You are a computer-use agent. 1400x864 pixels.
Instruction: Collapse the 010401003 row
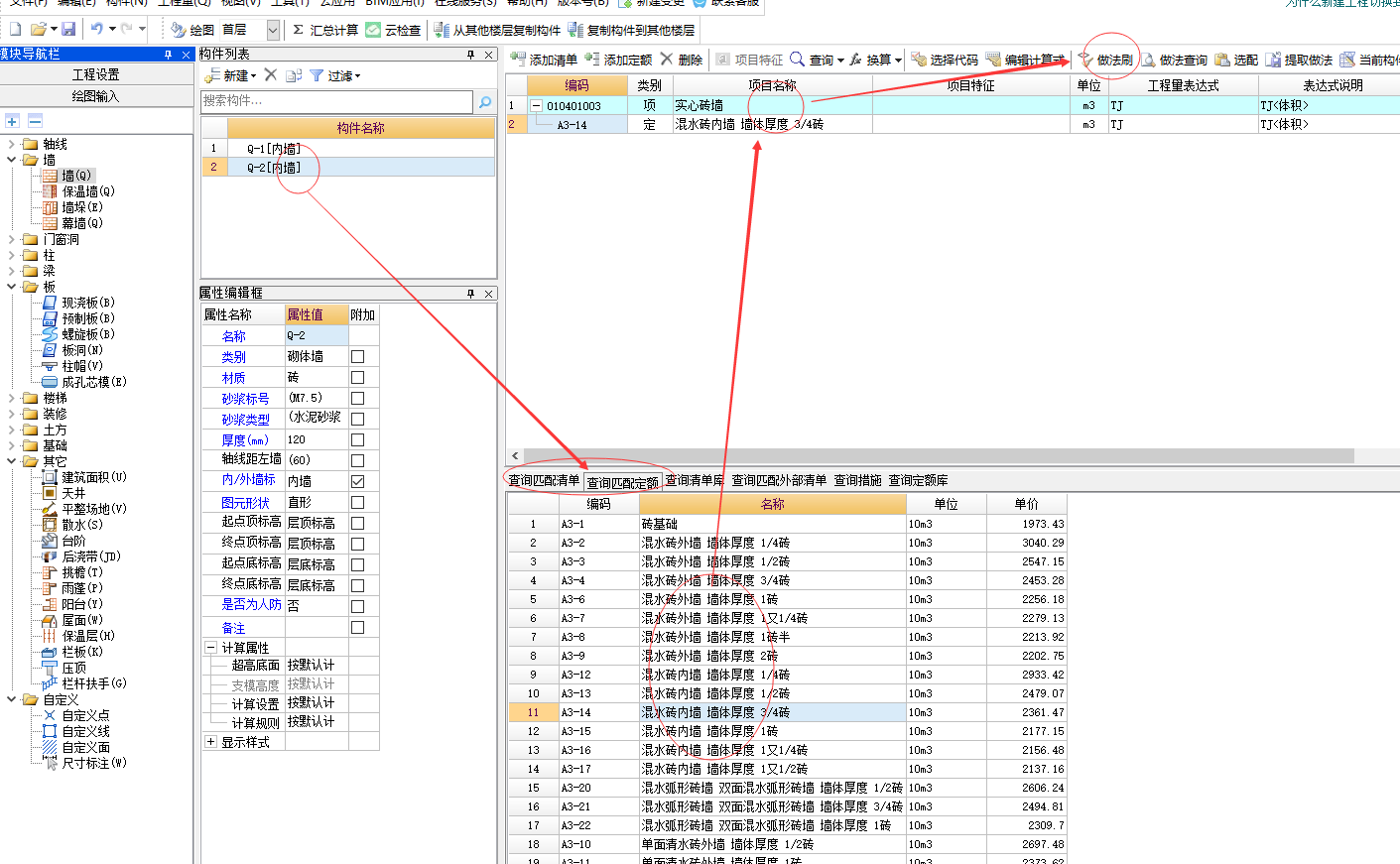537,105
